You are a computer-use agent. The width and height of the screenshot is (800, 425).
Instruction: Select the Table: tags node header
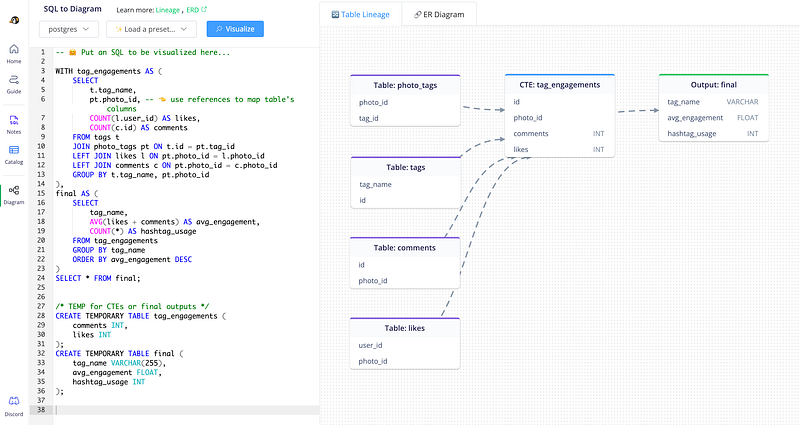[x=406, y=167]
